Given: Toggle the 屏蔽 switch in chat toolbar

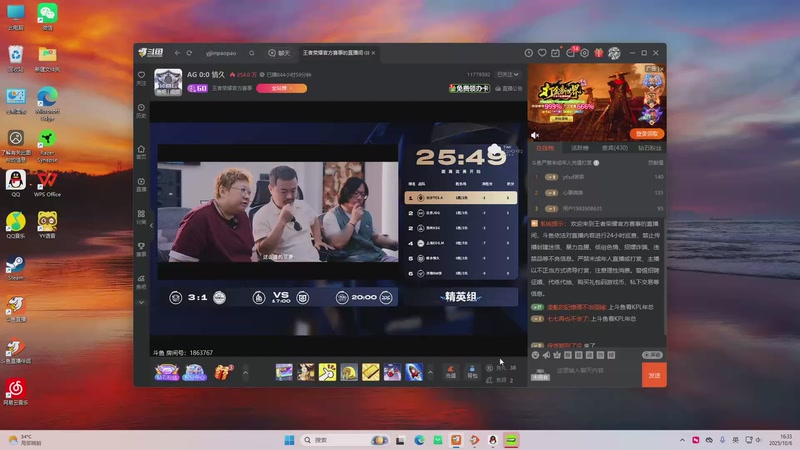Looking at the screenshot, I should point(652,355).
